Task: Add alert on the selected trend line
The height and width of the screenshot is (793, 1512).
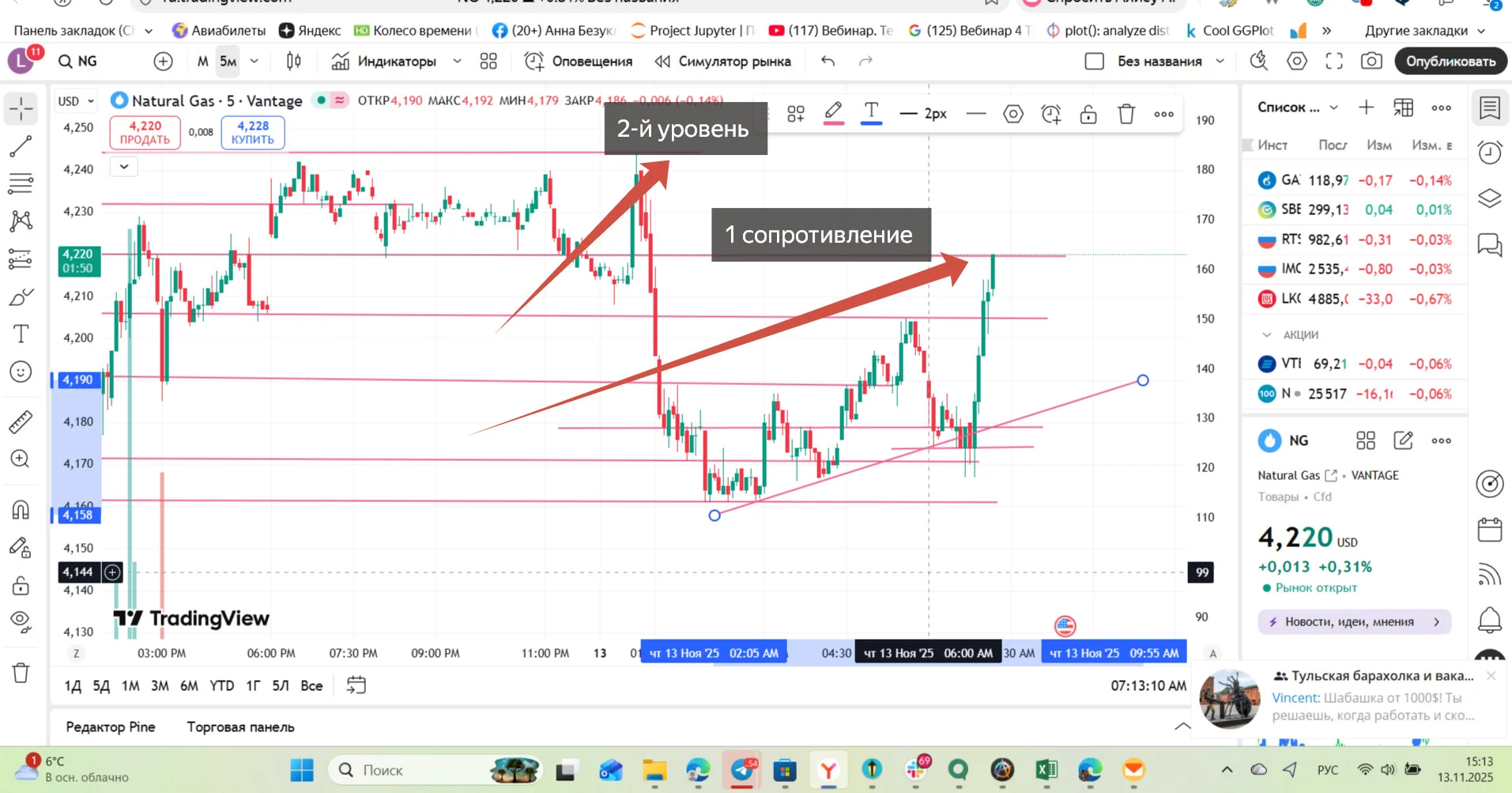Action: (x=1050, y=115)
